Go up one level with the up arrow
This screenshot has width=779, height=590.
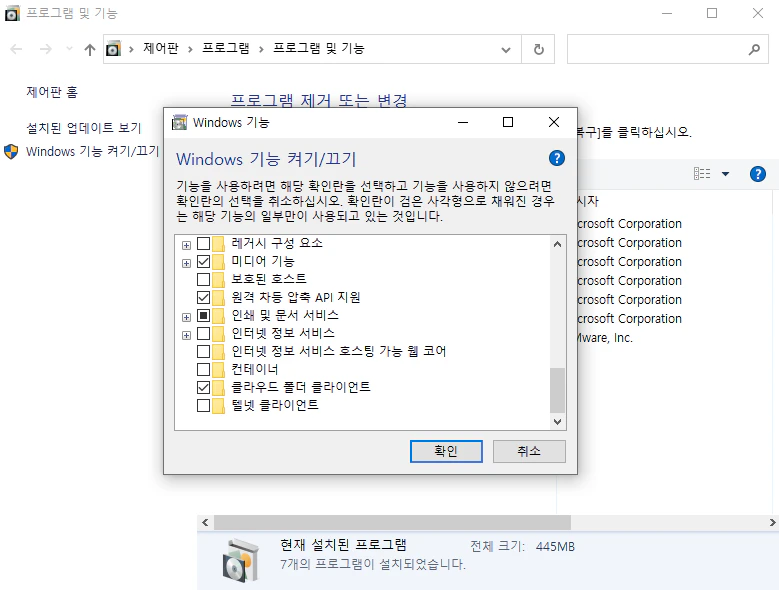(89, 49)
